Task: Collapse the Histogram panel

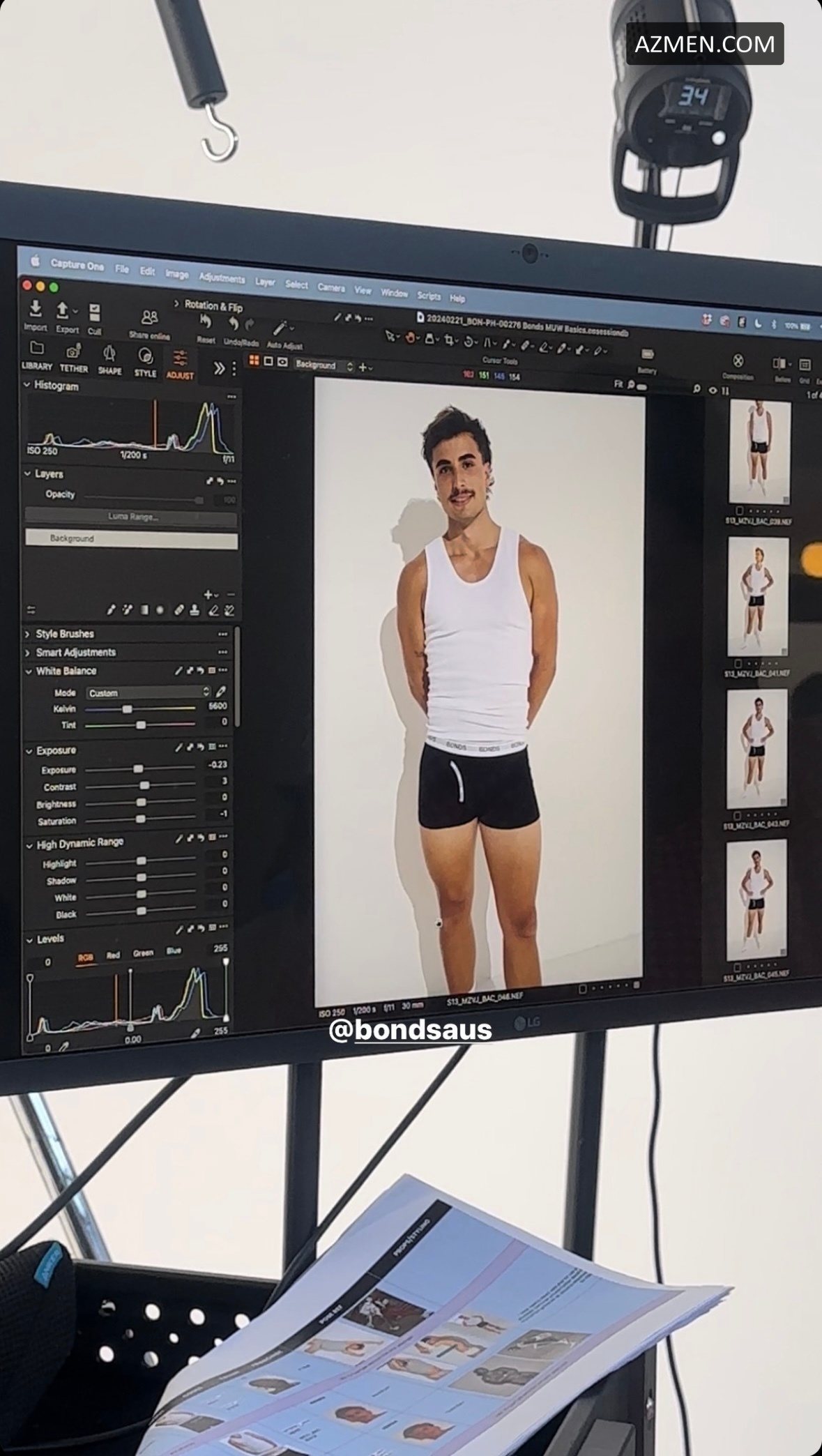Action: coord(27,385)
